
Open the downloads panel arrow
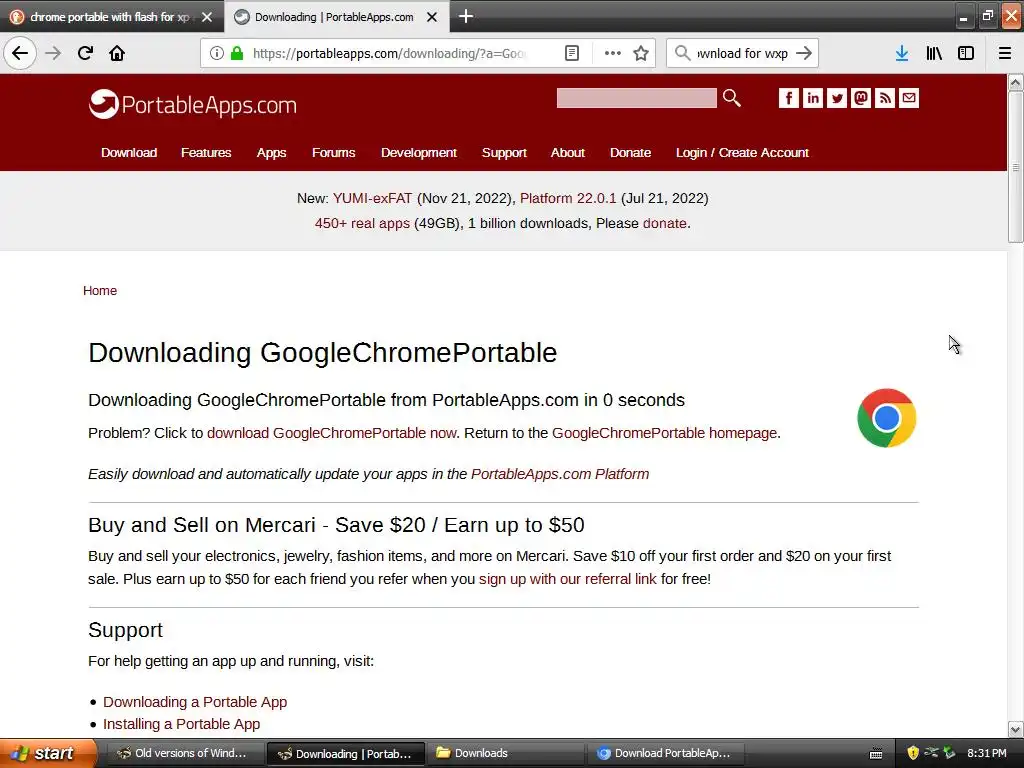point(902,53)
